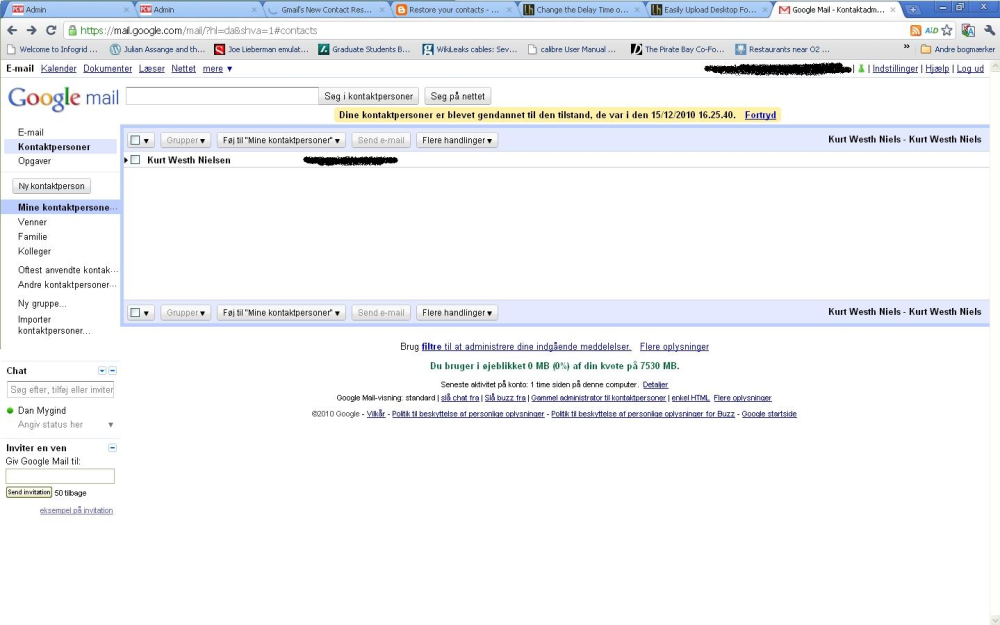This screenshot has height=625, width=1000.
Task: Expand the Føj til Mine kontaktpersoner dropdown
Action: point(281,140)
